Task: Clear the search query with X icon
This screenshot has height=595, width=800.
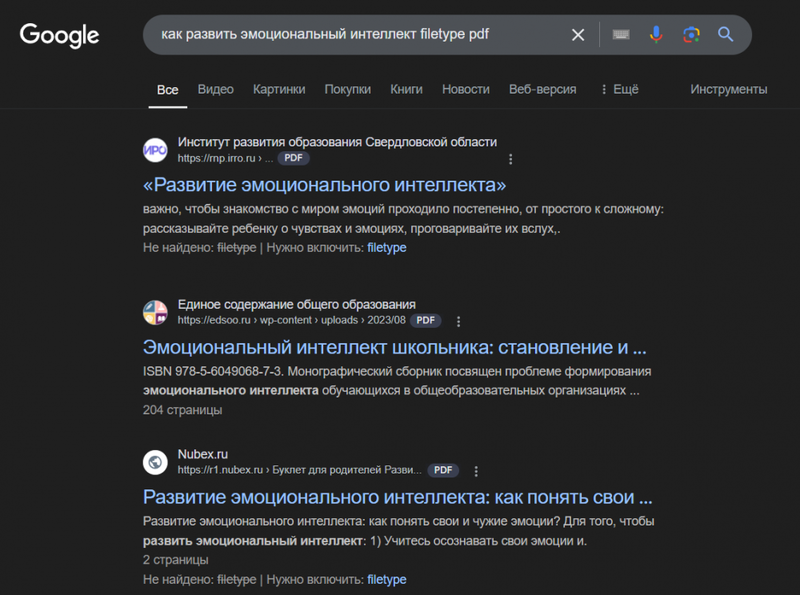Action: (578, 35)
